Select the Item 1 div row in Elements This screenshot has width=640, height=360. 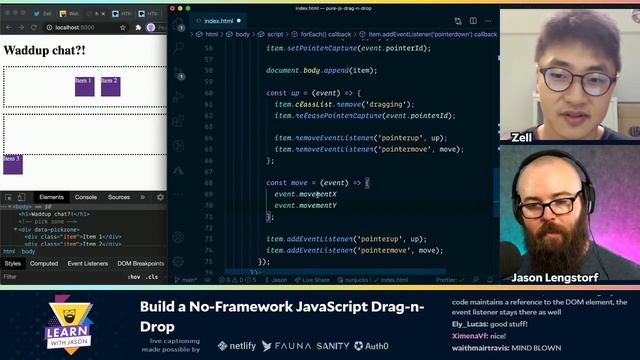coord(73,237)
